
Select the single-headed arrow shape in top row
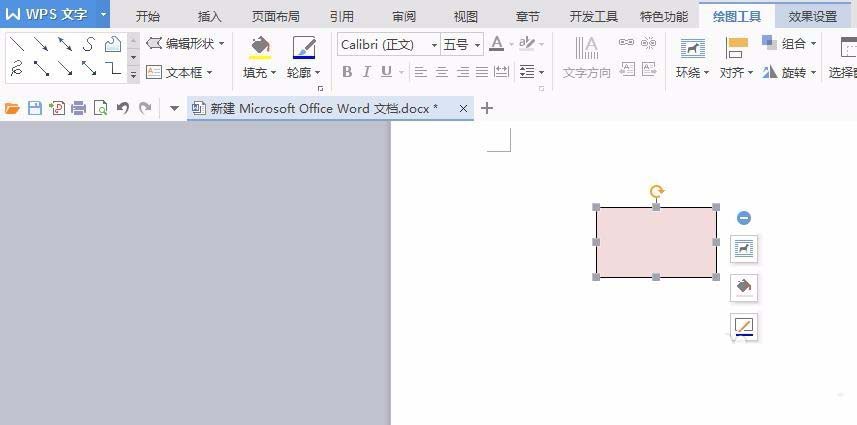coord(40,44)
